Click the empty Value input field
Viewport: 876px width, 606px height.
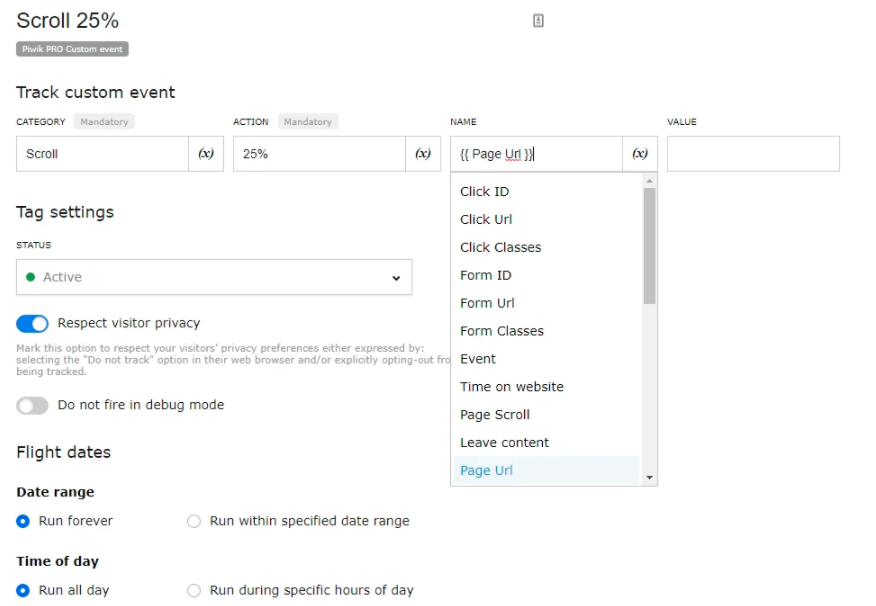[753, 154]
